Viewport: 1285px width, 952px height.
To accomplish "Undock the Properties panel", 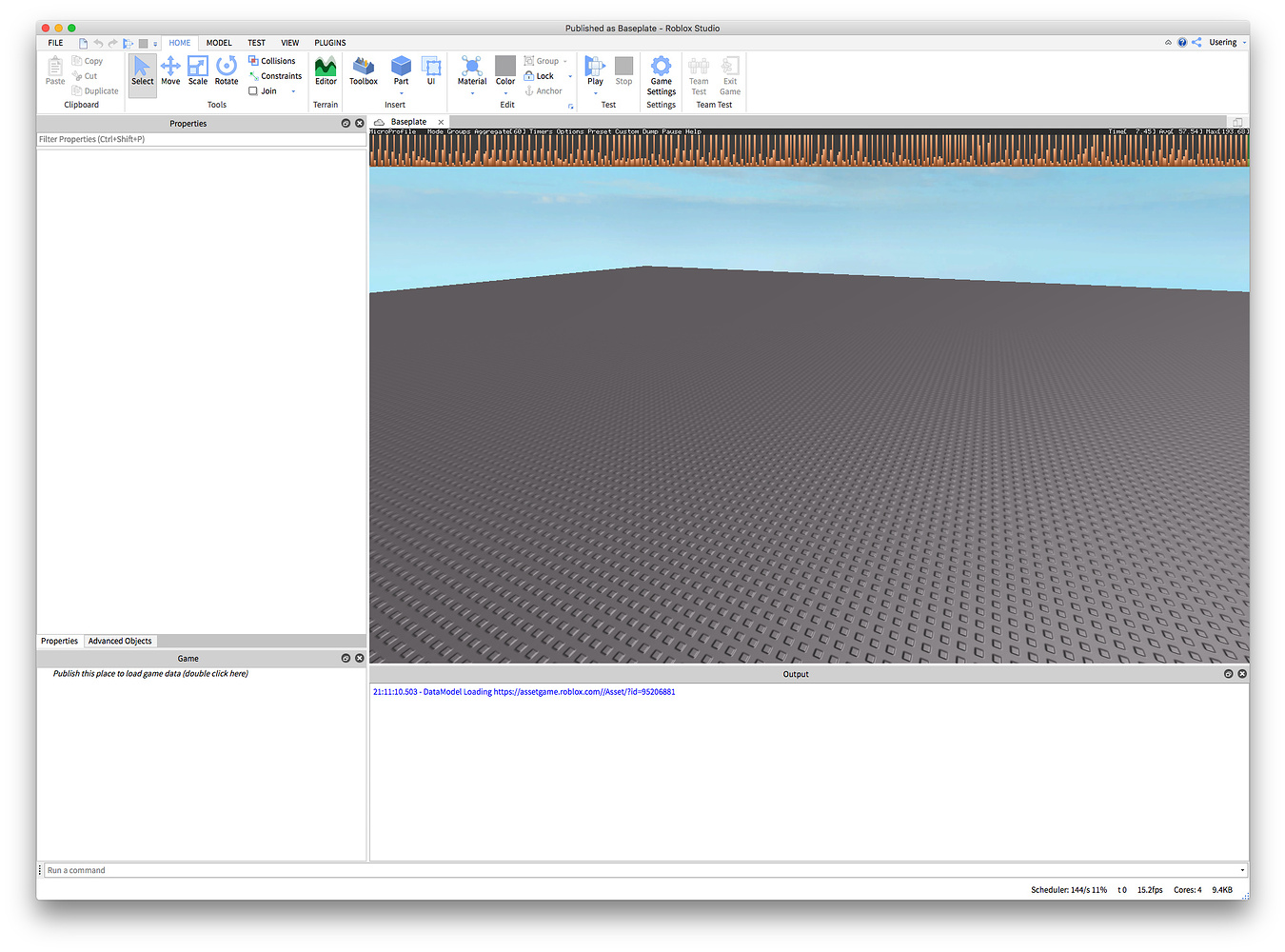I will [346, 124].
